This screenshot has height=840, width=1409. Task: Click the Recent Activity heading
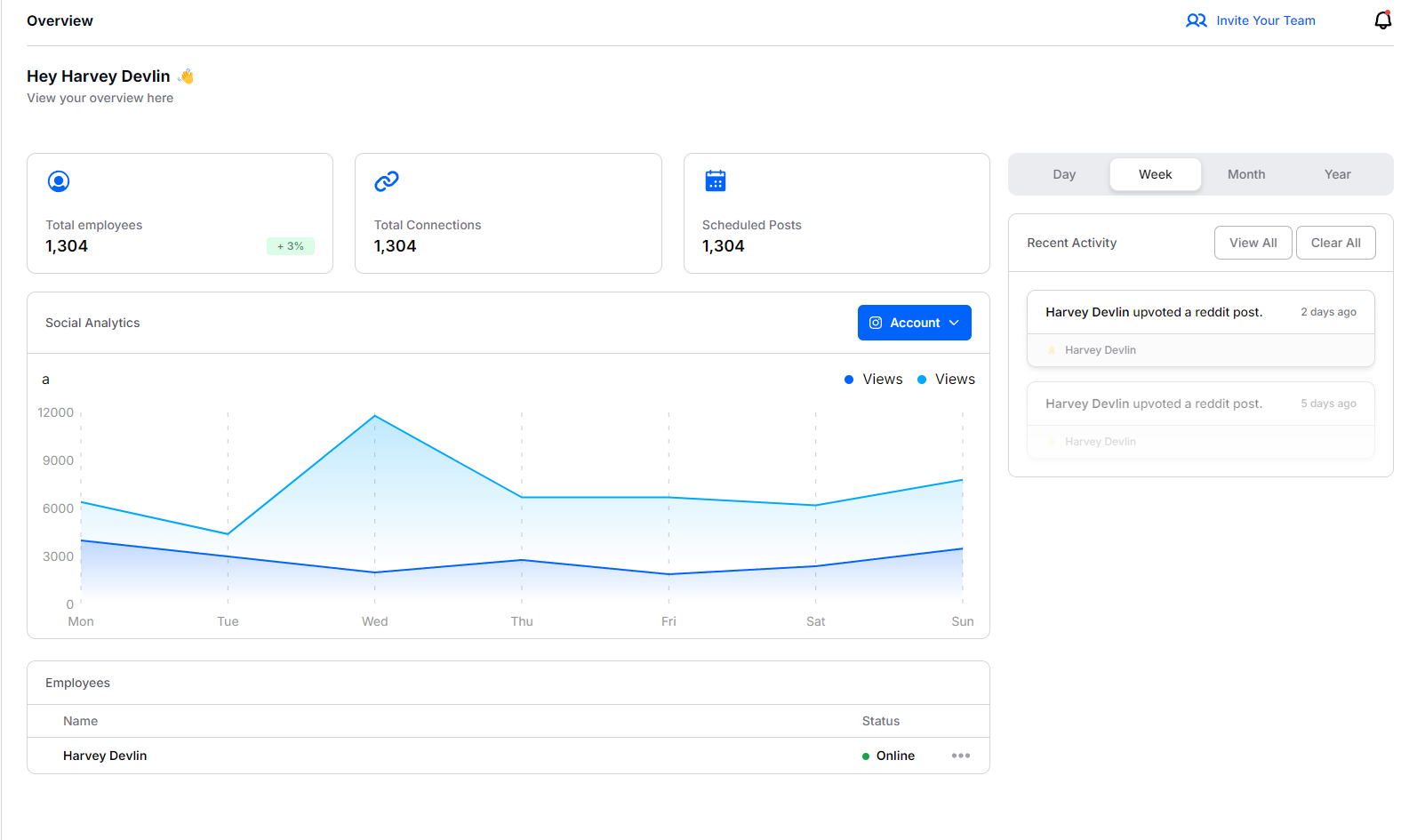(1072, 243)
